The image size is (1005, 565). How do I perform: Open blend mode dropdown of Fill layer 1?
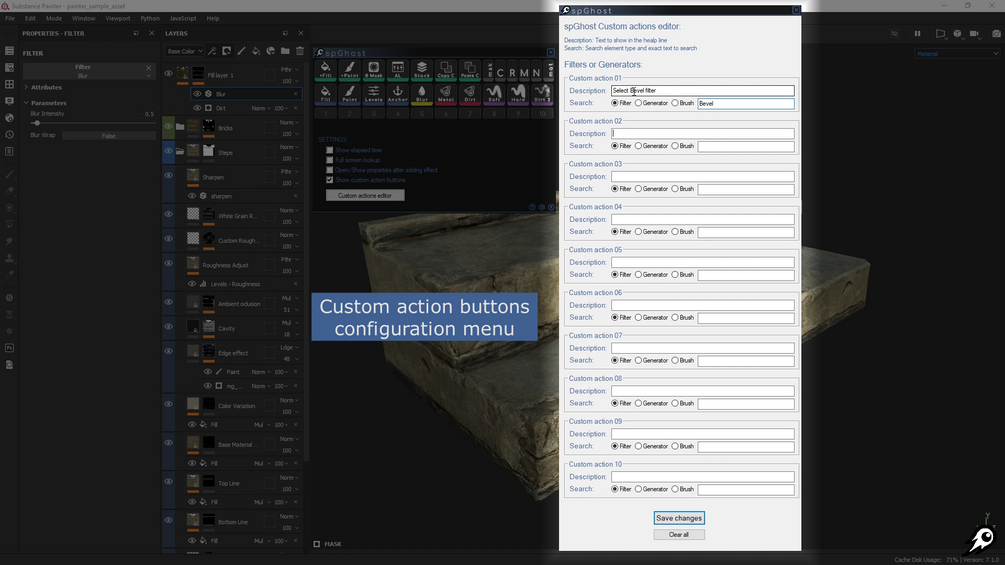coord(290,69)
